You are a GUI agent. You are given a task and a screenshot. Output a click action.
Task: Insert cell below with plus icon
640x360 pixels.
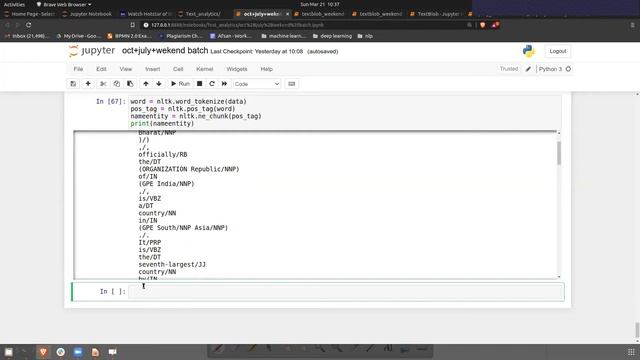tap(88, 84)
